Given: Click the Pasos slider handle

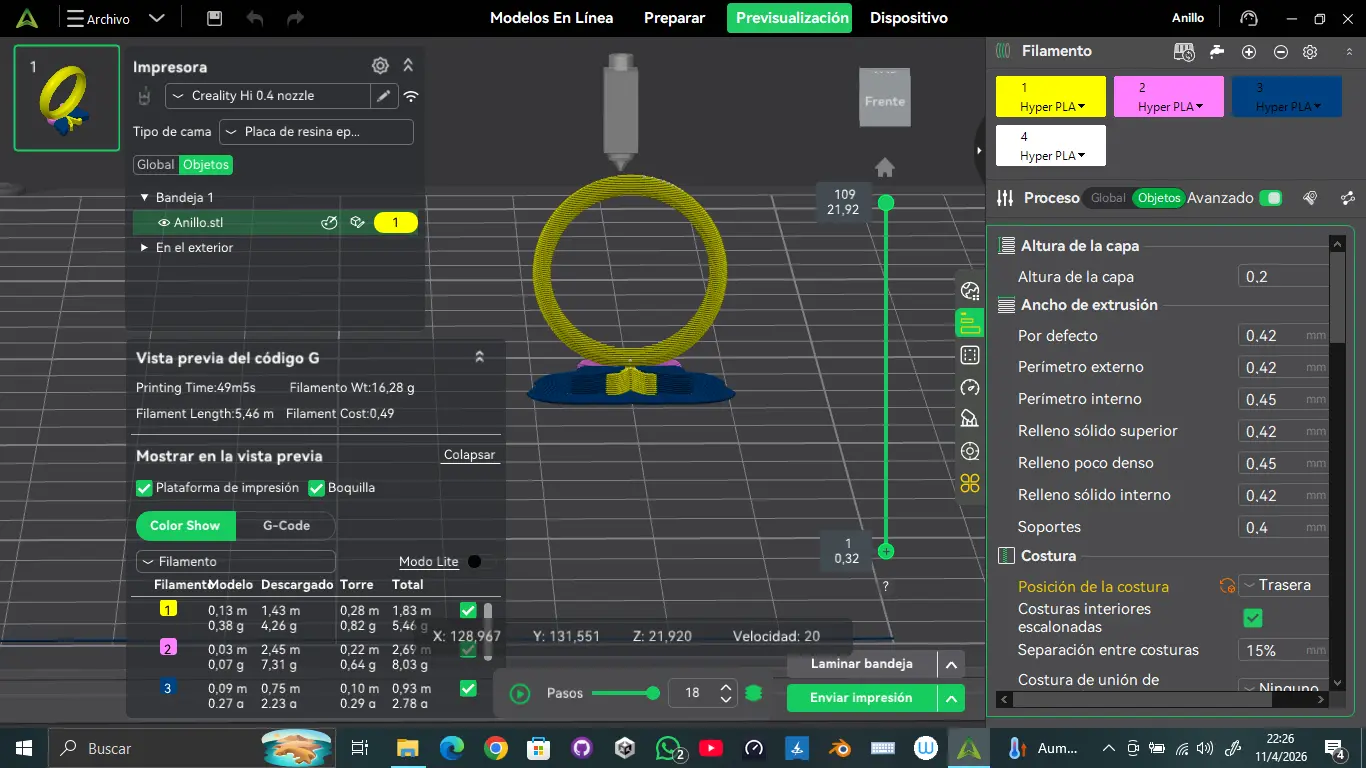Looking at the screenshot, I should coord(653,693).
